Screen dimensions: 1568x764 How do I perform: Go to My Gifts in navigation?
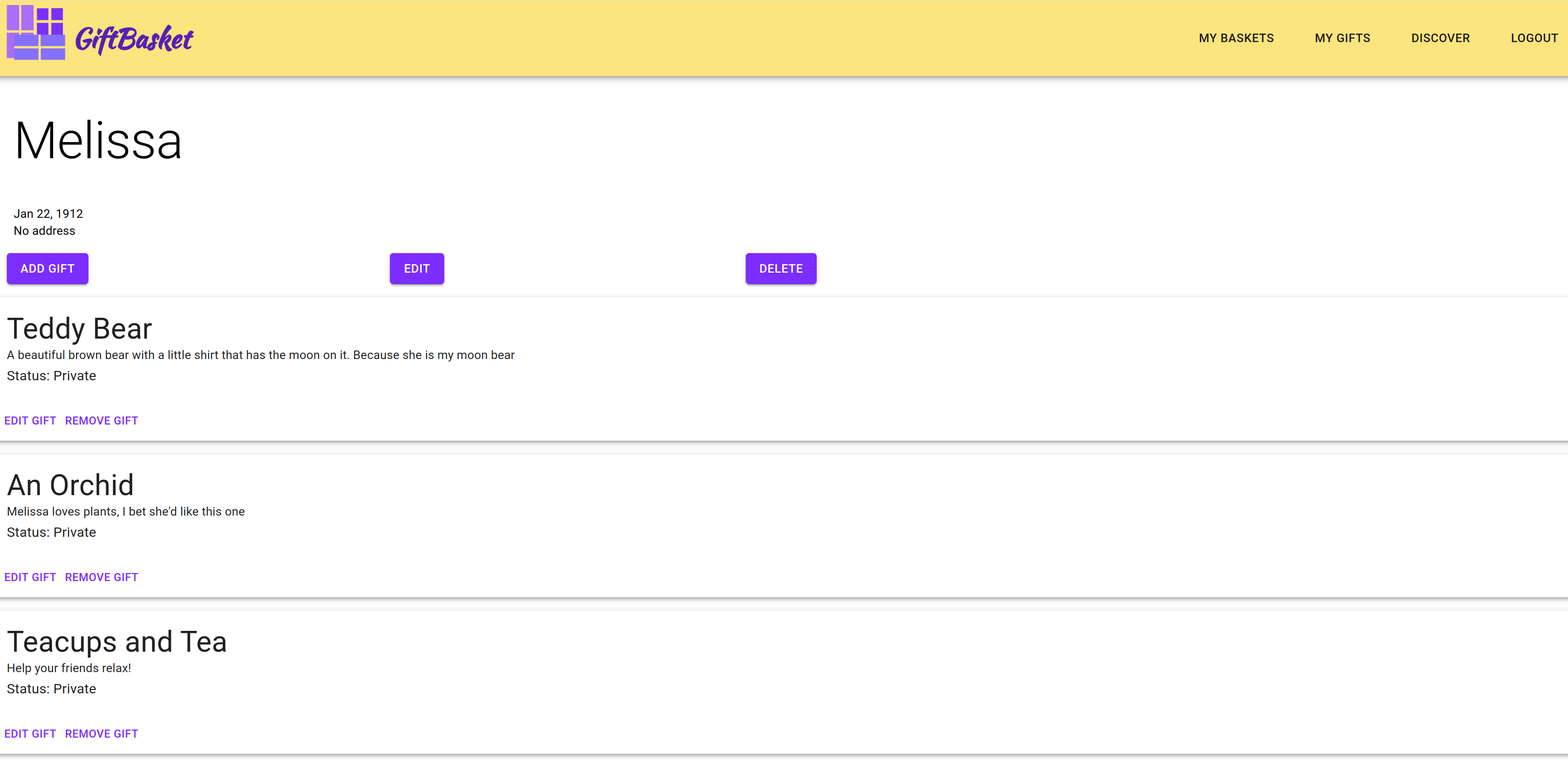(1341, 38)
